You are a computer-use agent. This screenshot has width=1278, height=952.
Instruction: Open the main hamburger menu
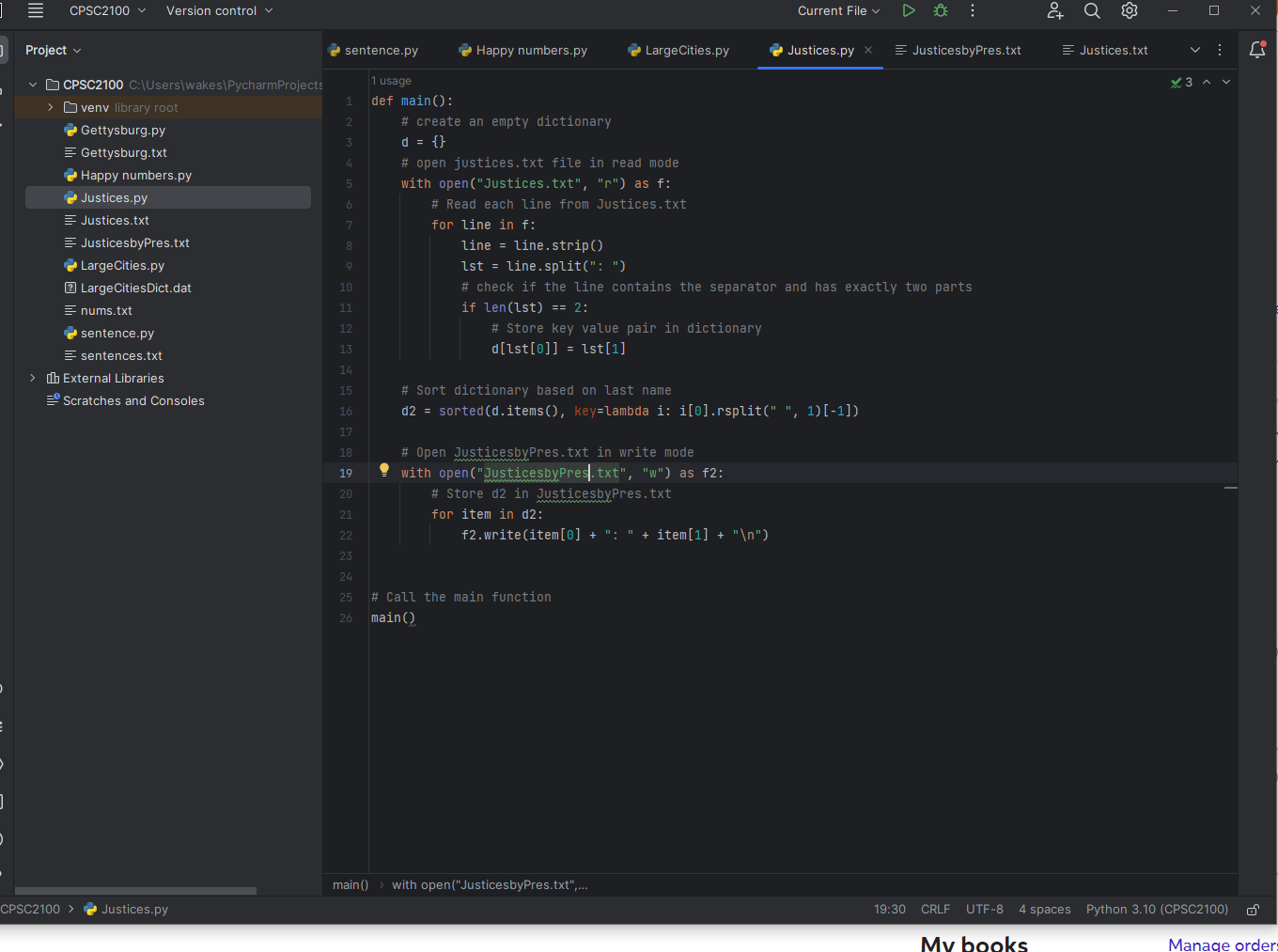coord(36,10)
